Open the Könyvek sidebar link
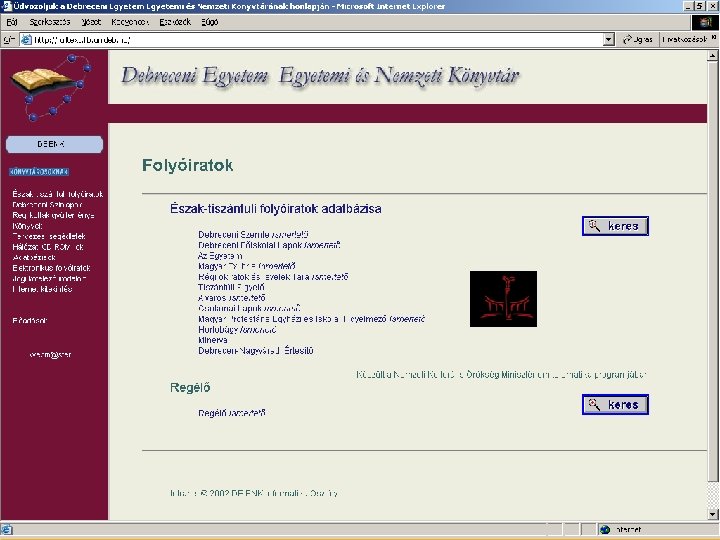The height and width of the screenshot is (540, 720). (x=28, y=226)
